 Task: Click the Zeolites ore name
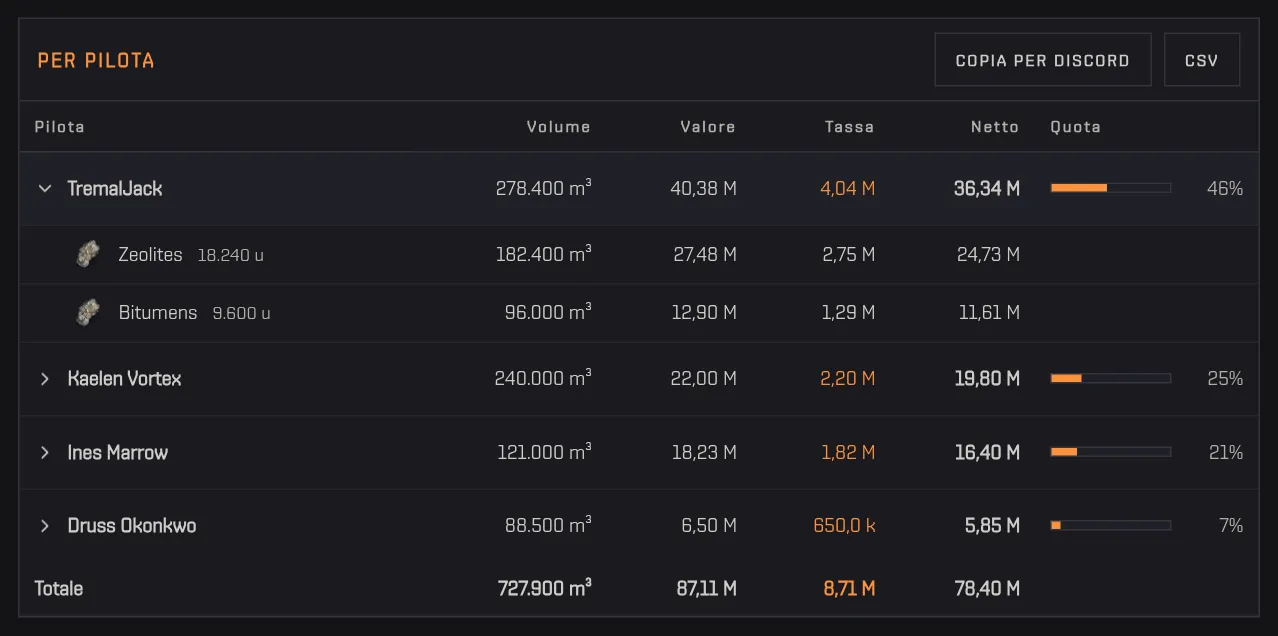click(x=150, y=254)
